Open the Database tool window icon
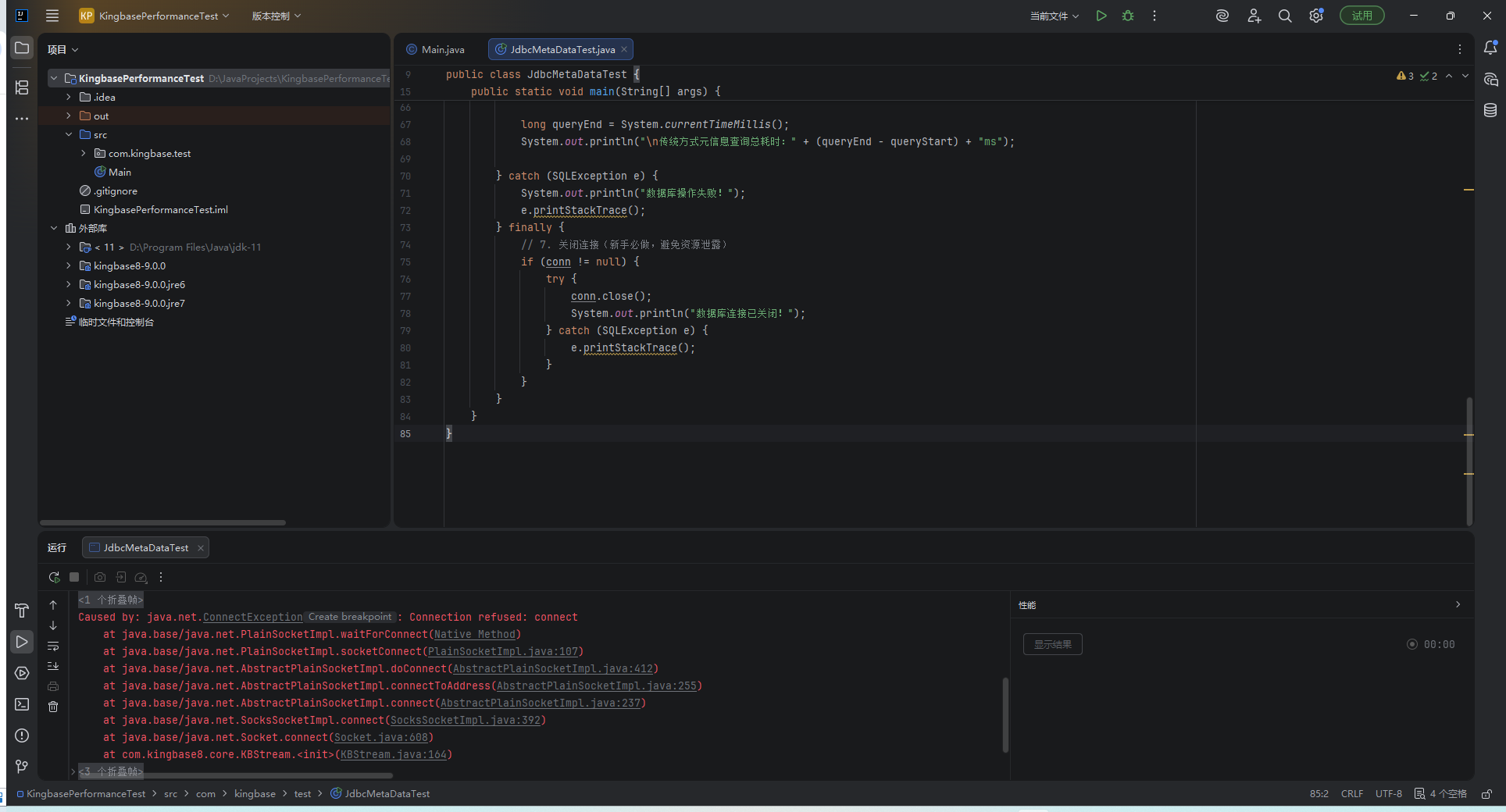 (x=1490, y=110)
